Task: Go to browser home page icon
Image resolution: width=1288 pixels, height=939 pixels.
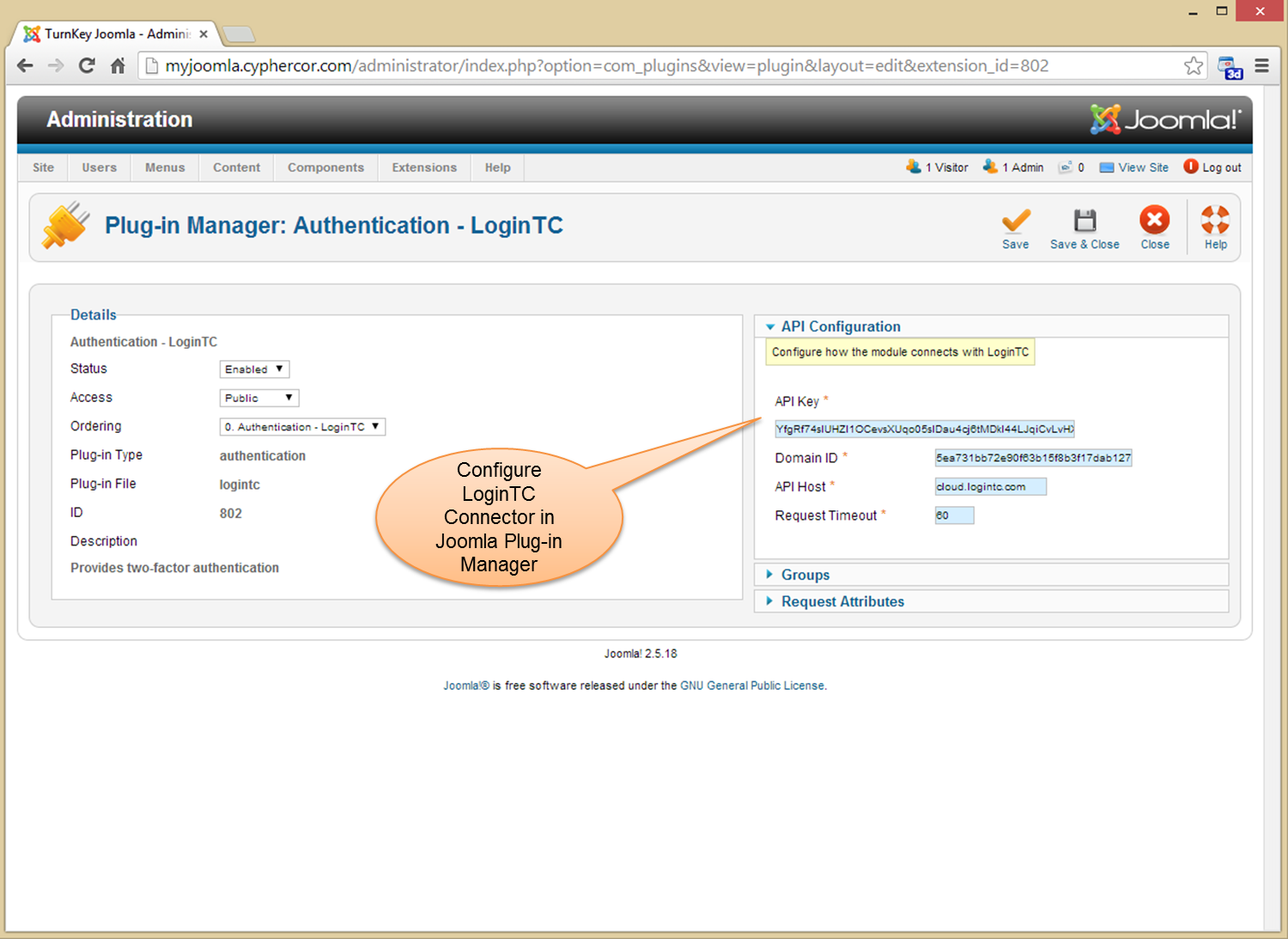Action: (x=118, y=65)
